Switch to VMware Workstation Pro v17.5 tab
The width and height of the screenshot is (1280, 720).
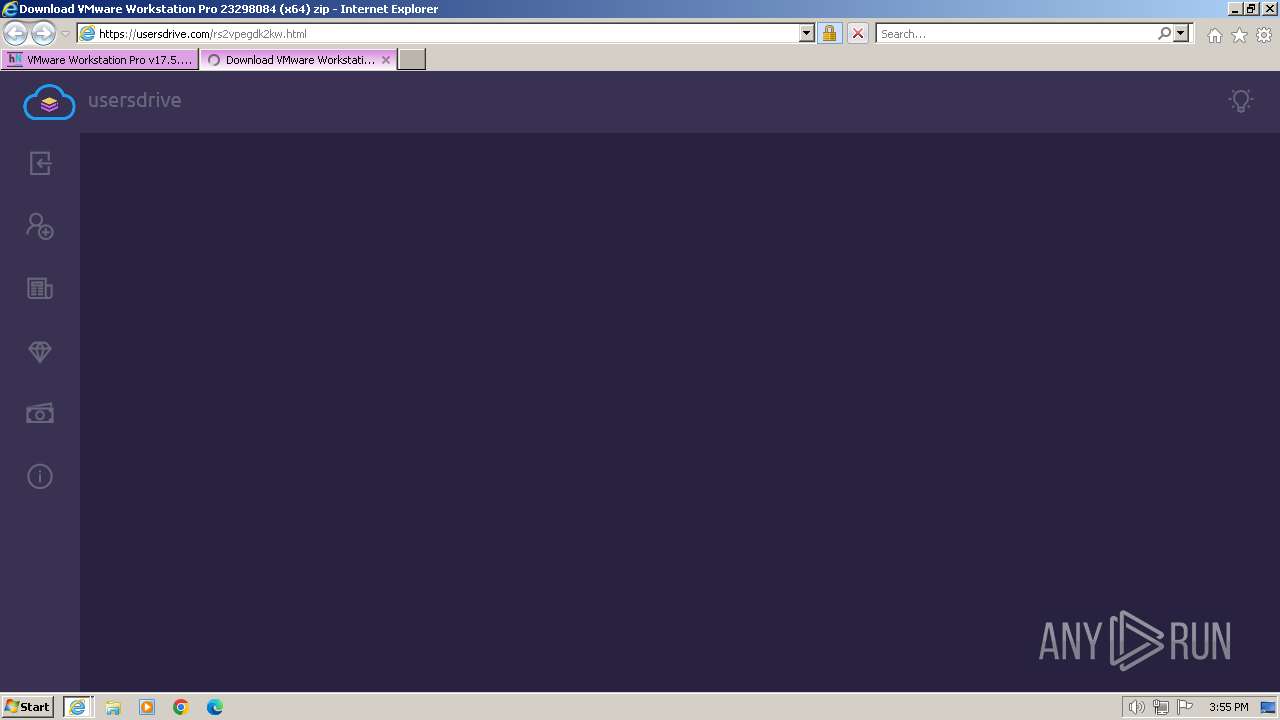pyautogui.click(x=100, y=60)
